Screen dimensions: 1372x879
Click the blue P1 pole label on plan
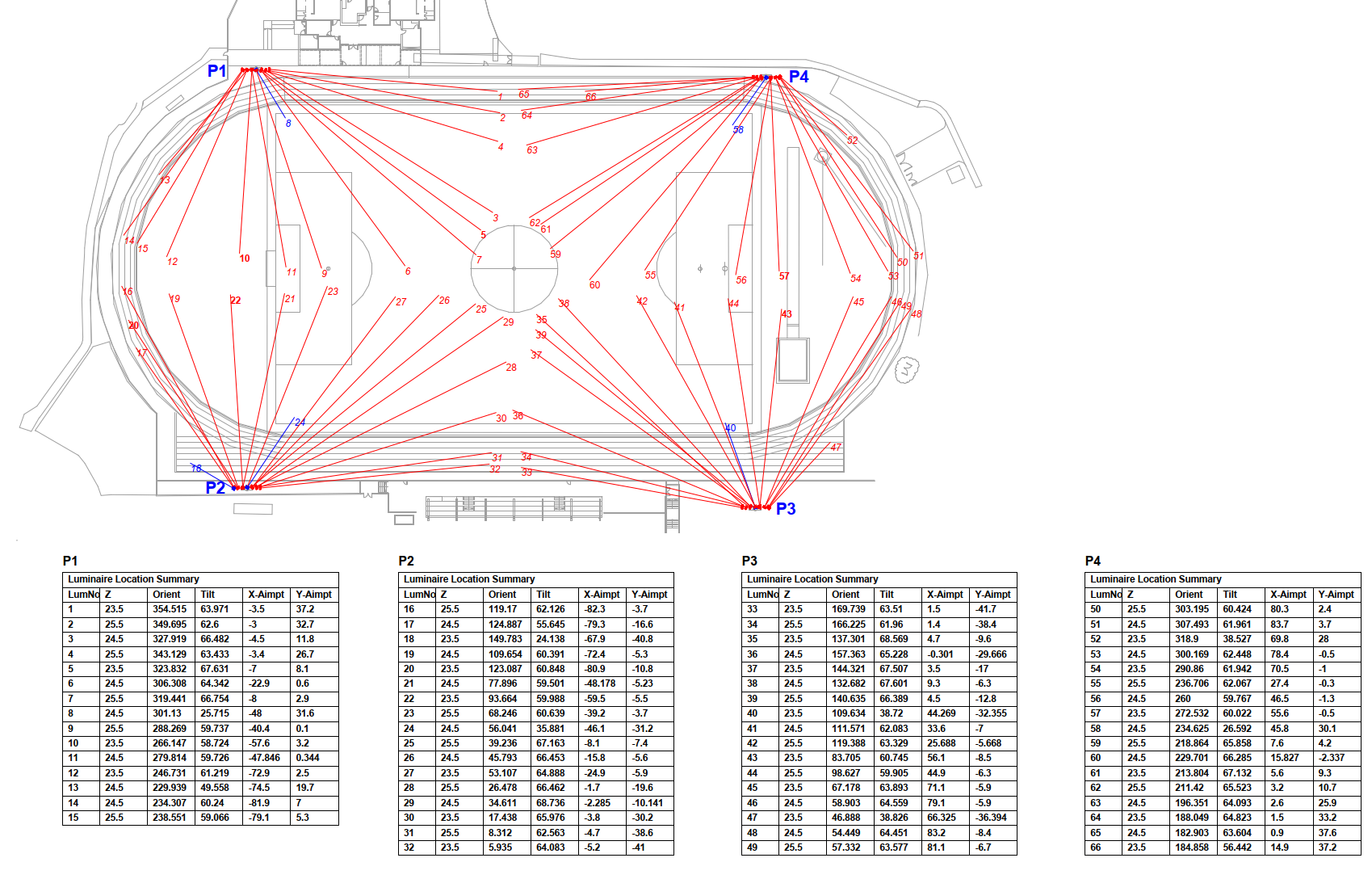(216, 71)
